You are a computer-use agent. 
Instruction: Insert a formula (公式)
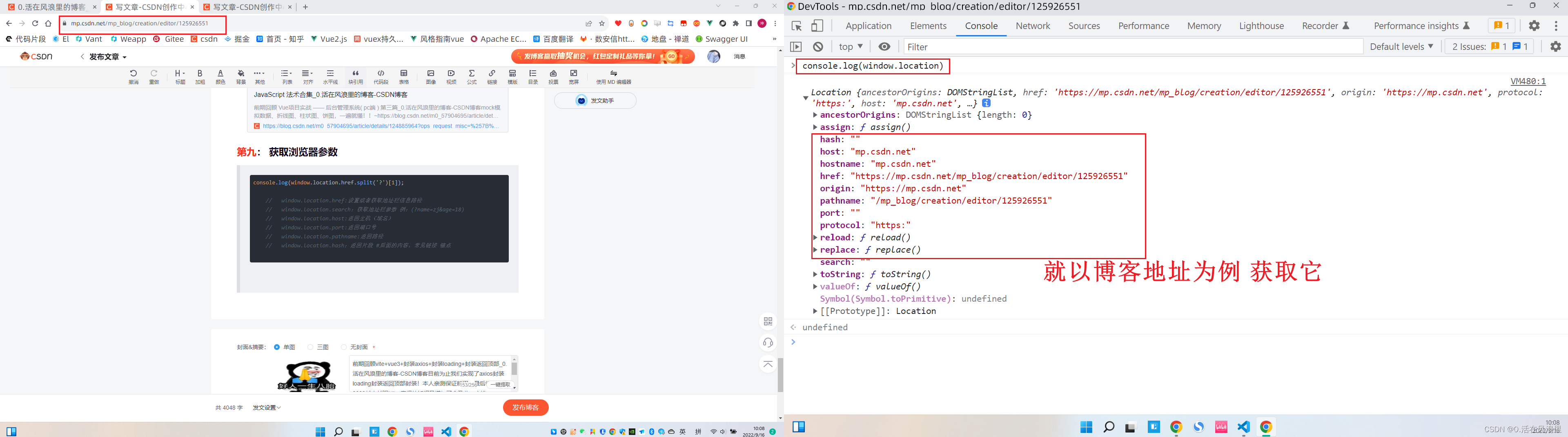[472, 77]
